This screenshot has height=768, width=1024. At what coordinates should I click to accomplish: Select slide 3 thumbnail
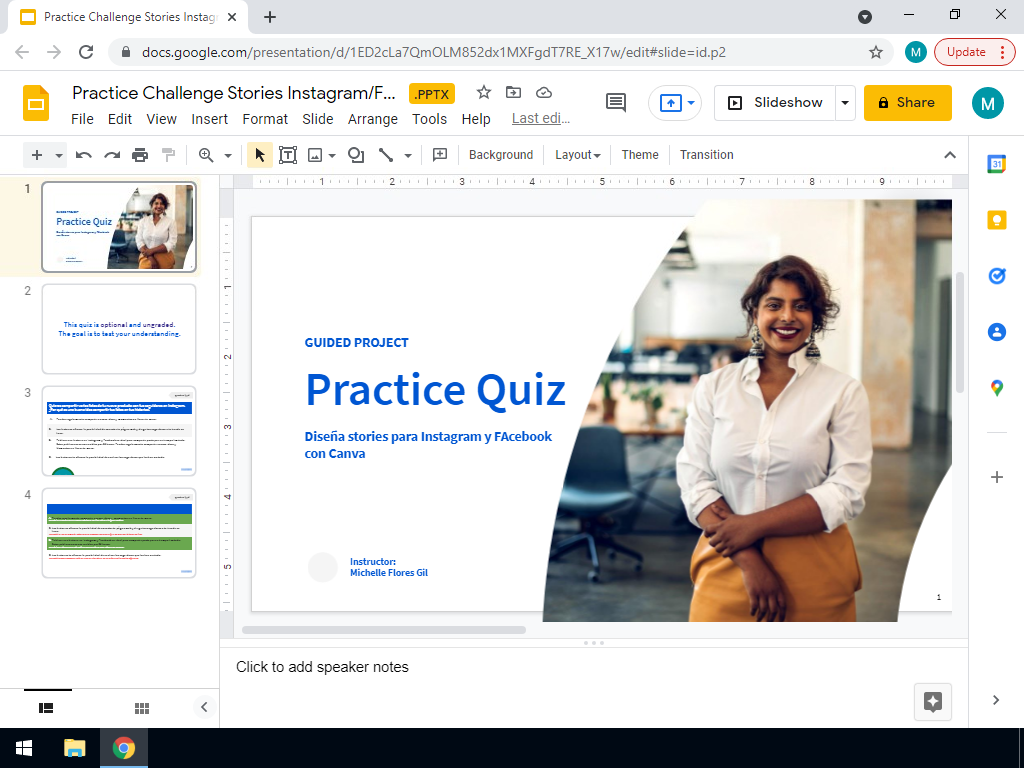pyautogui.click(x=119, y=430)
